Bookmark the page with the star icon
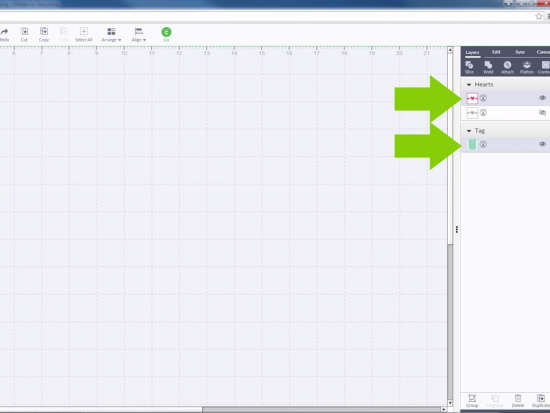 click(539, 16)
